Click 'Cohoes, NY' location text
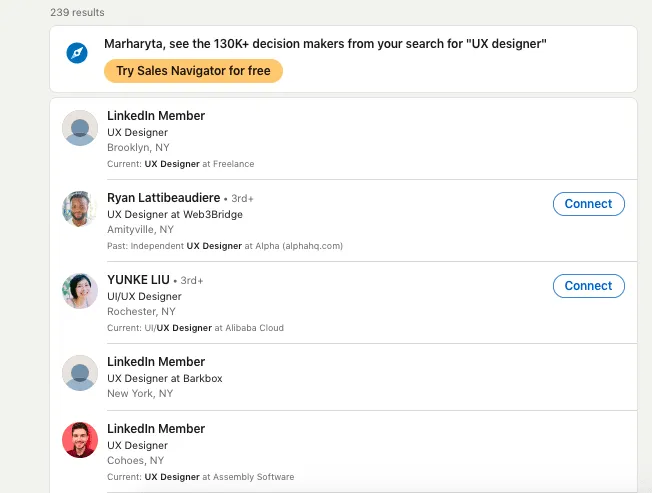652x493 pixels. 136,461
